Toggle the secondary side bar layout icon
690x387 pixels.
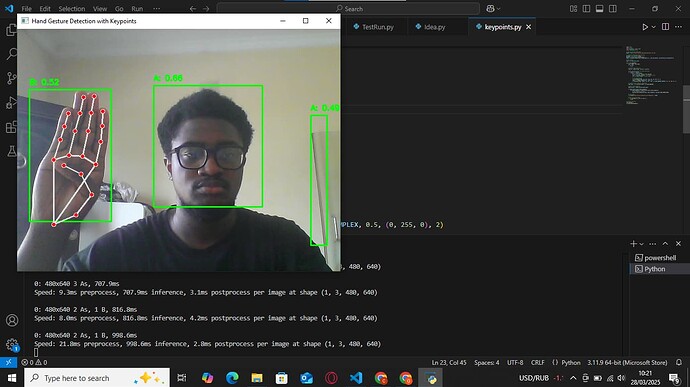coord(613,9)
